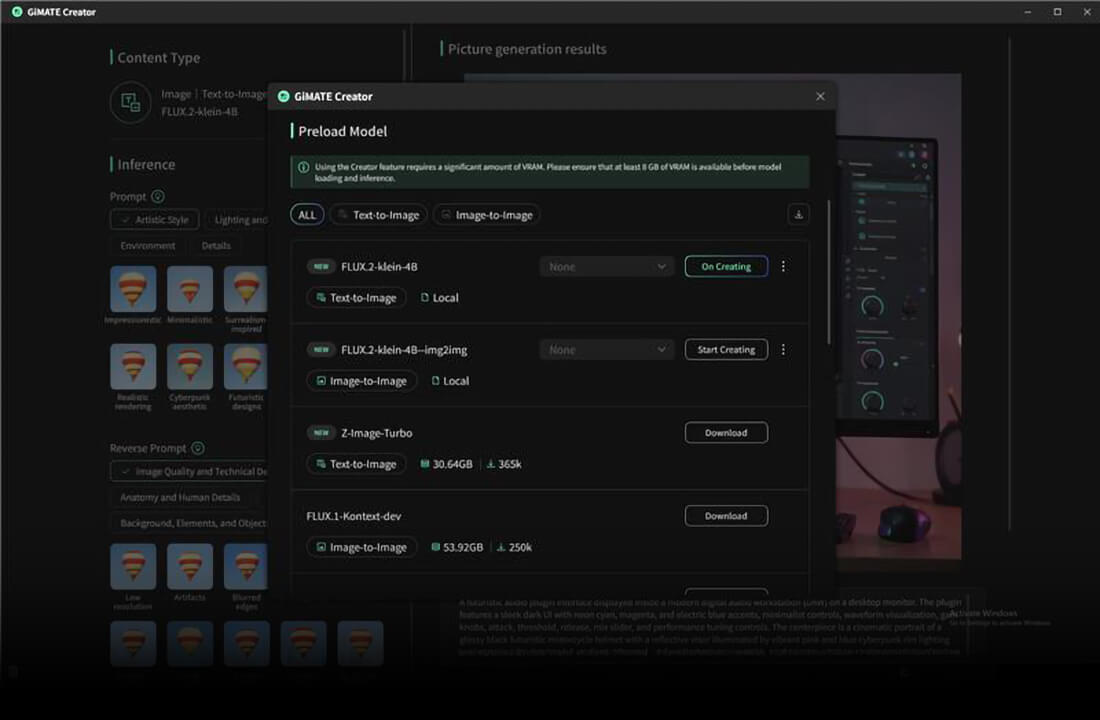The image size is (1100, 720).
Task: Select the Image-to-Image filter tab
Action: [487, 215]
